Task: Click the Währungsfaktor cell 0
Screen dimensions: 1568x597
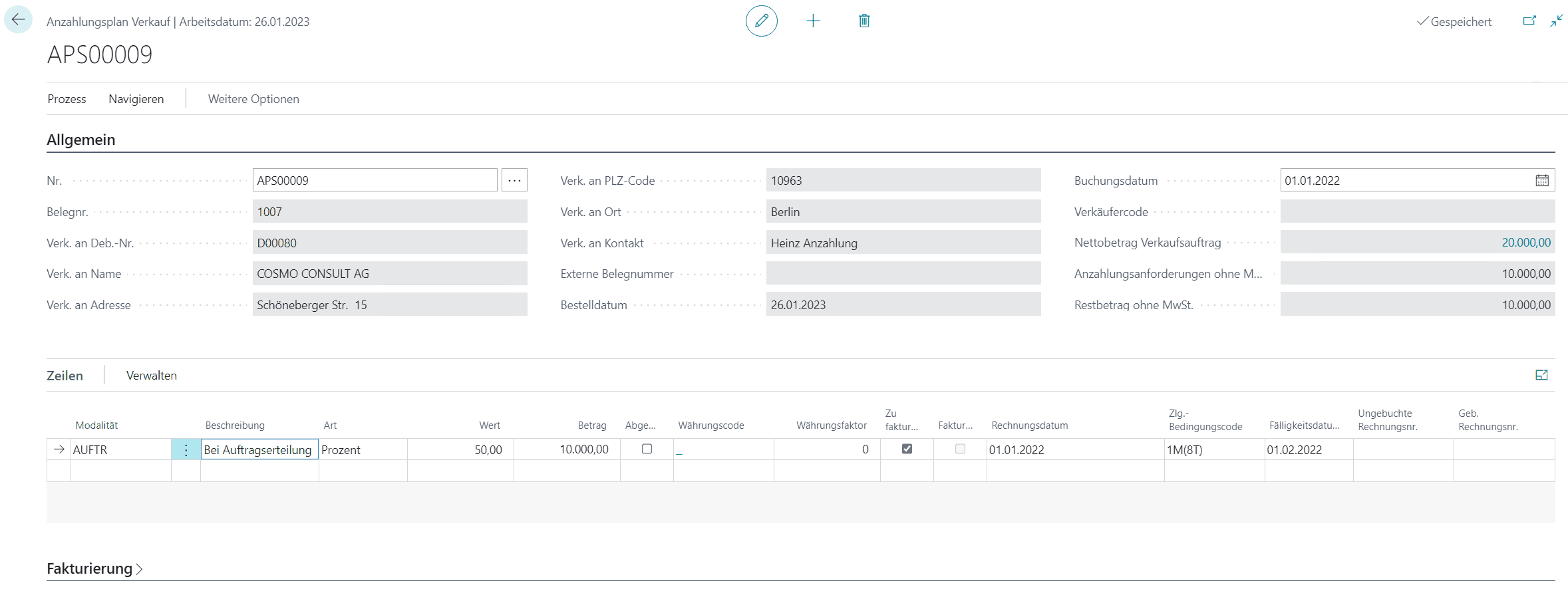Action: click(x=827, y=449)
